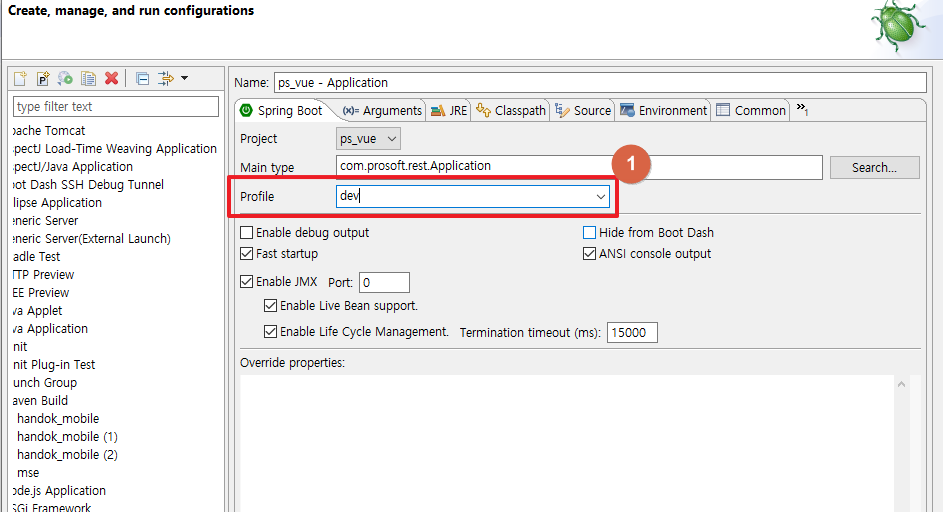Select Apache Tomcat in configuration tree

(49, 131)
